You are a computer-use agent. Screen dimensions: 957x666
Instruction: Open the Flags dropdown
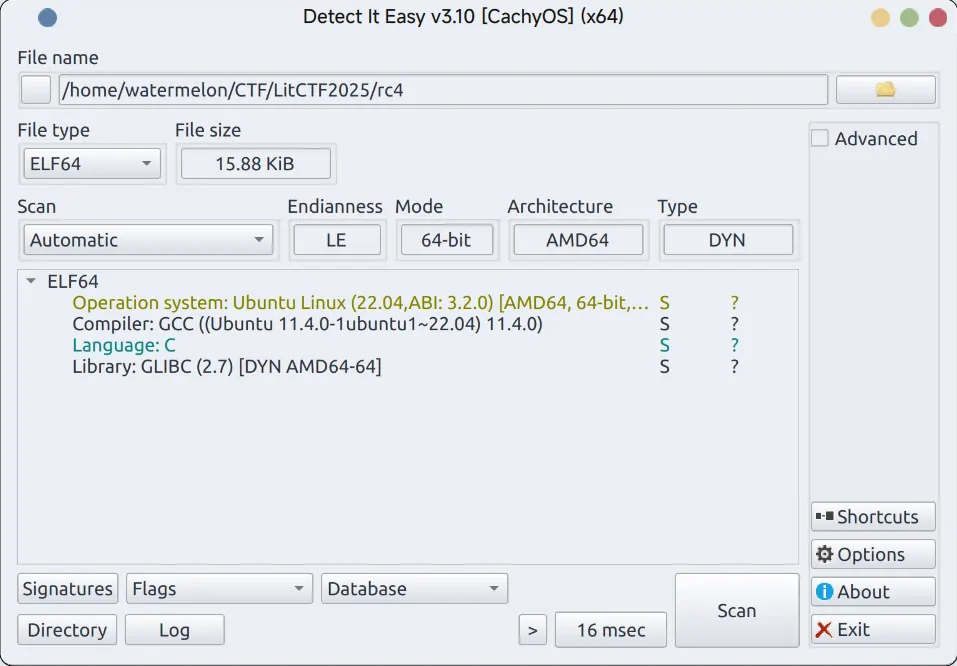pos(219,588)
